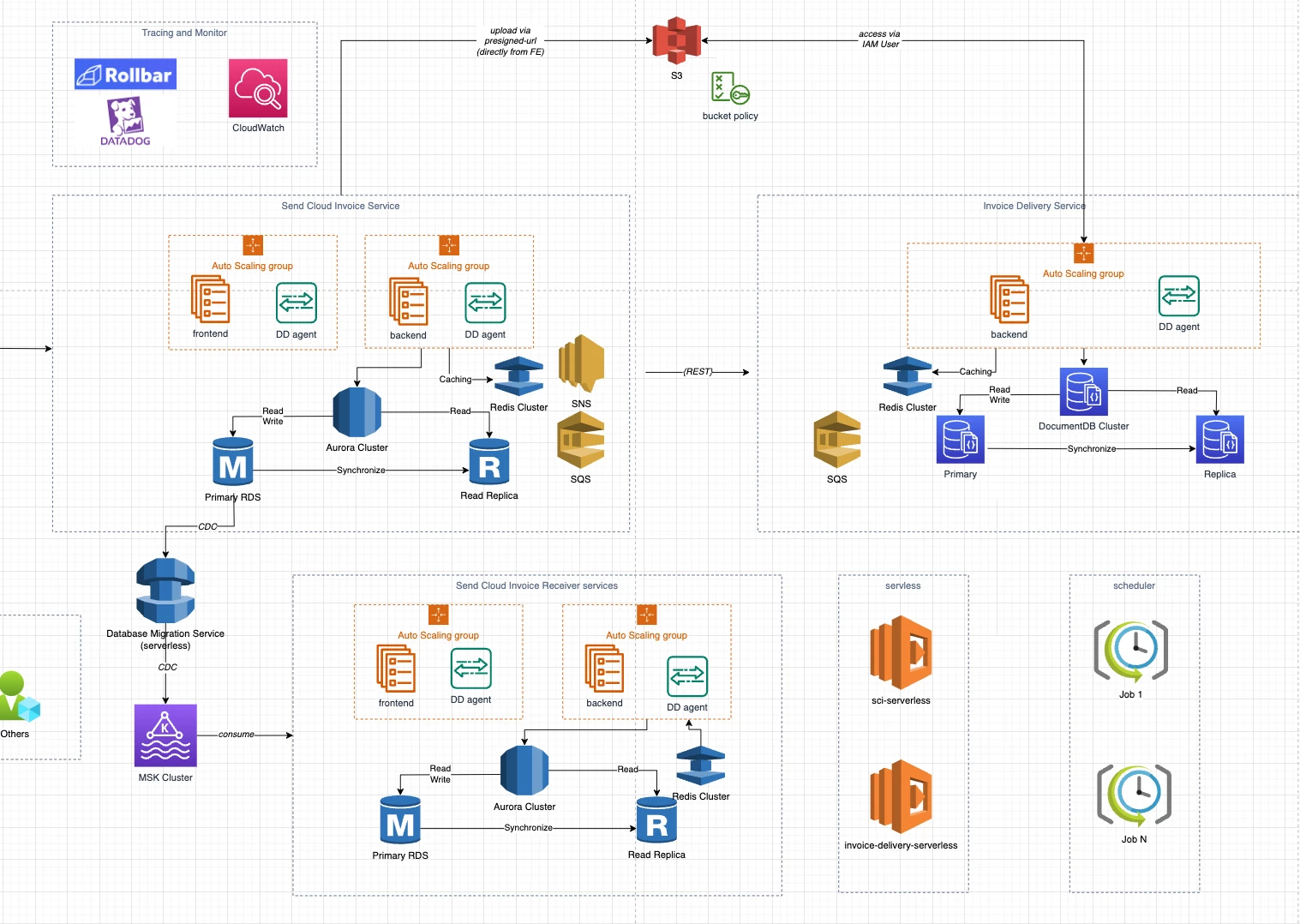Click the Job N scheduler icon
This screenshot has width=1300, height=924.
pos(1134,795)
